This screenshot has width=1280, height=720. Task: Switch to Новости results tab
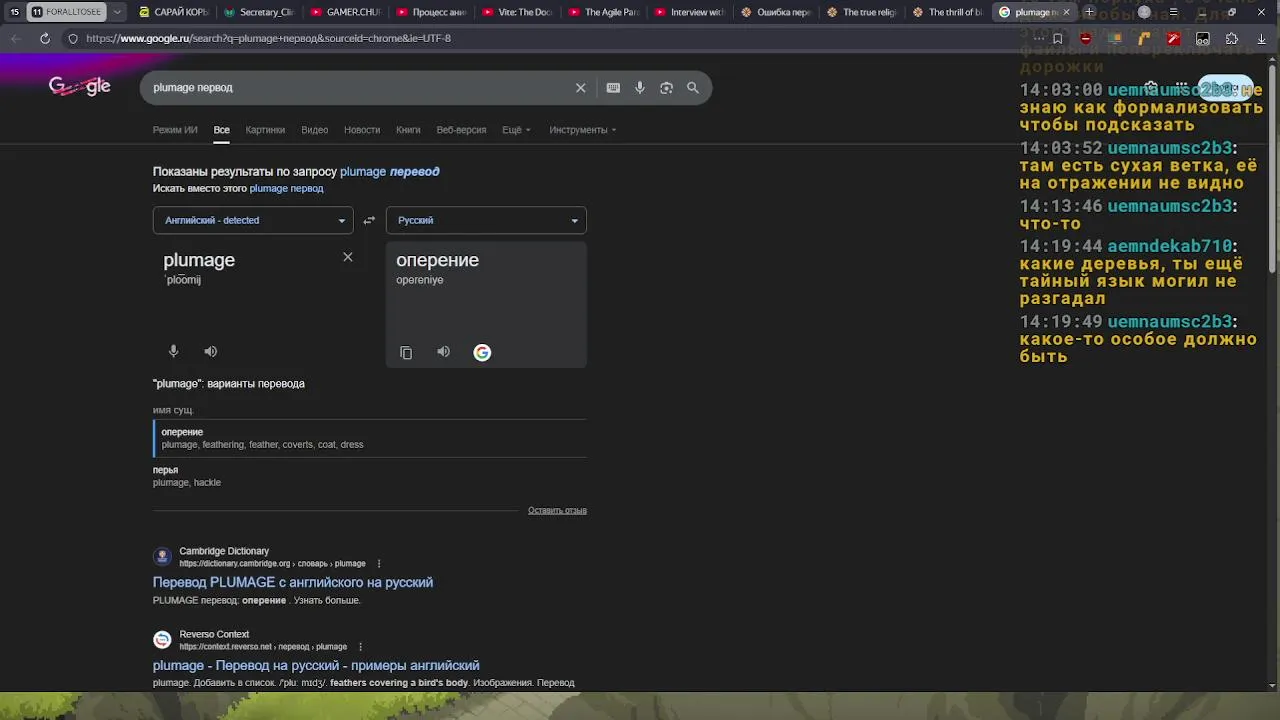tap(362, 130)
